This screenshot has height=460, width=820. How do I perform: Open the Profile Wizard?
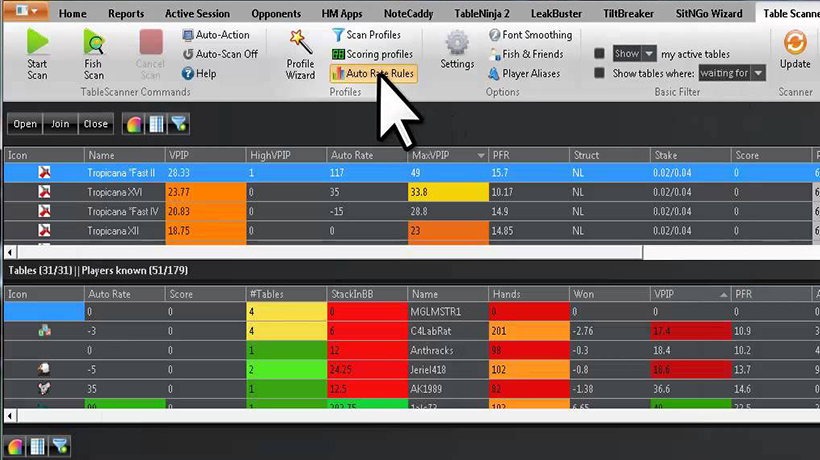(300, 54)
